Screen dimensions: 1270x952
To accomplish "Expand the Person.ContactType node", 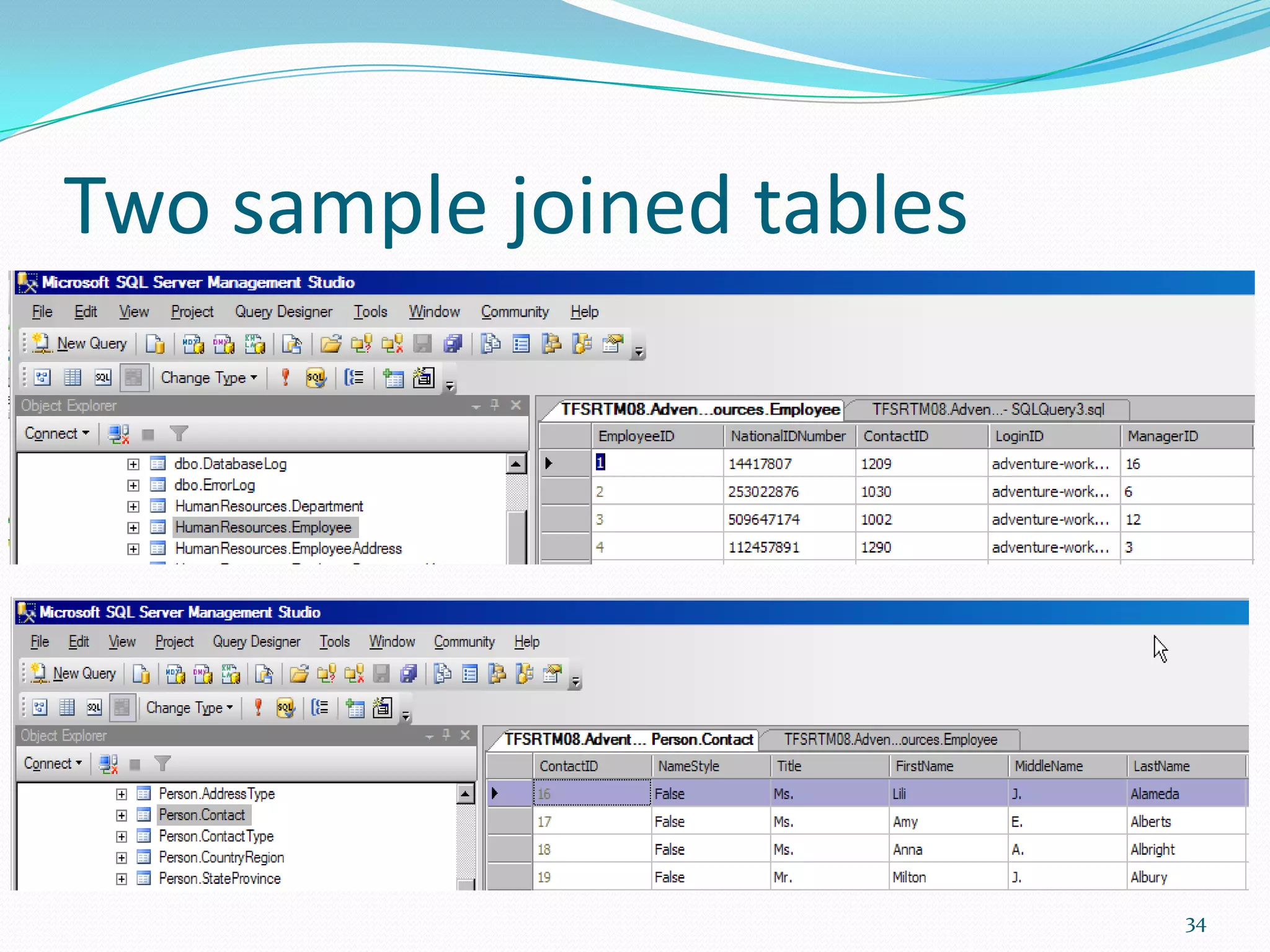I will [122, 837].
